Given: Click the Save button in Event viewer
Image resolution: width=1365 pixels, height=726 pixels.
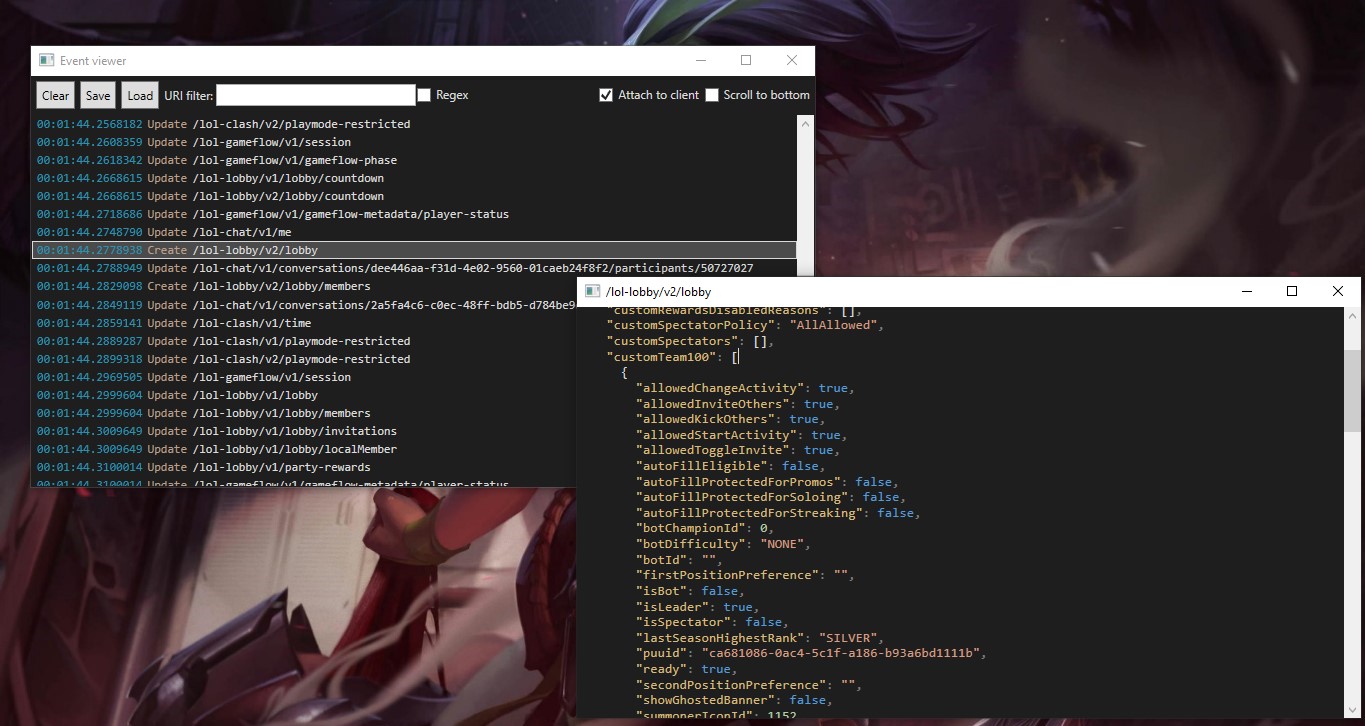Looking at the screenshot, I should 98,95.
